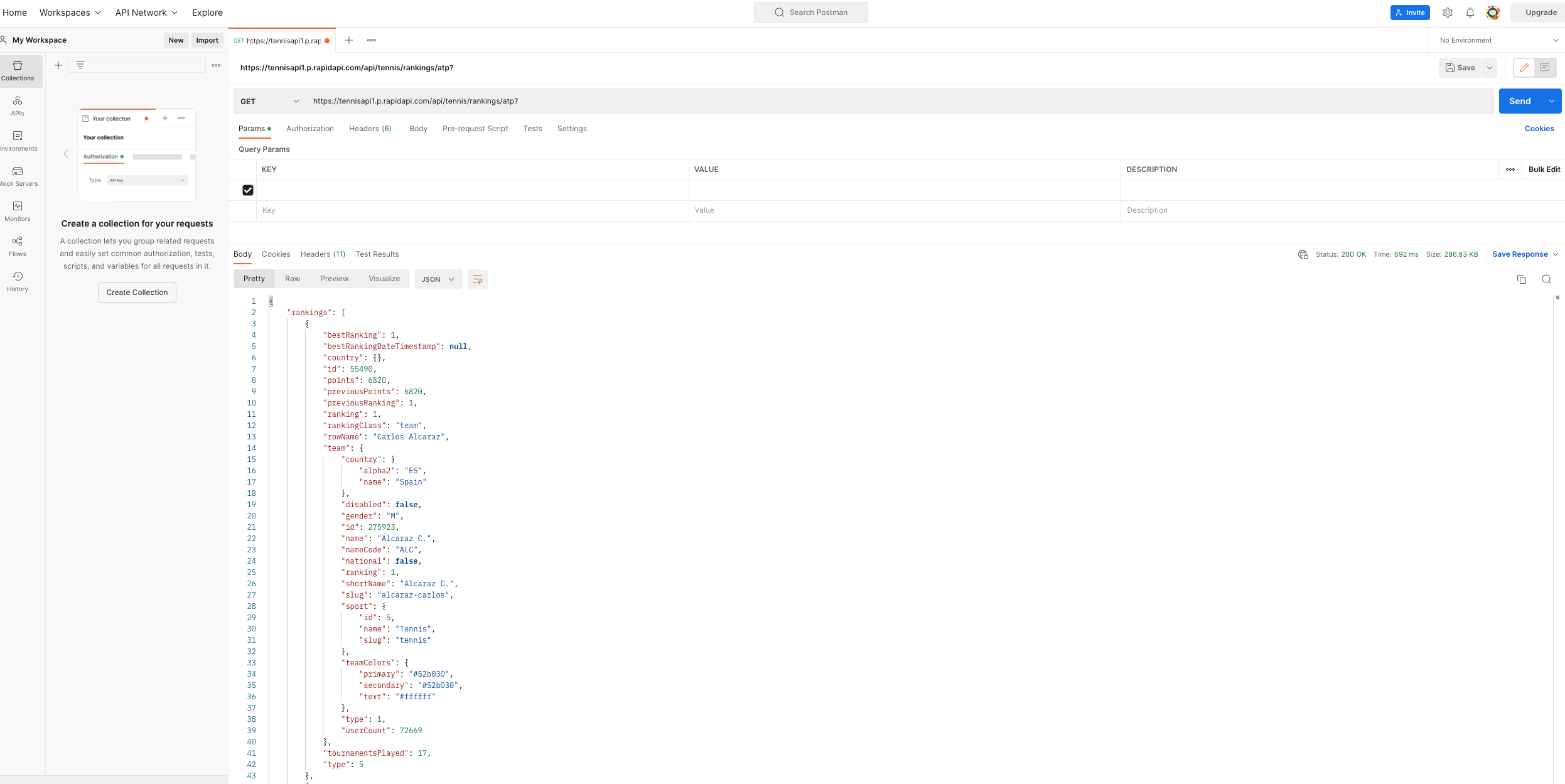Open the comments icon beside edit pencil
Image resolution: width=1565 pixels, height=784 pixels.
click(x=1545, y=68)
